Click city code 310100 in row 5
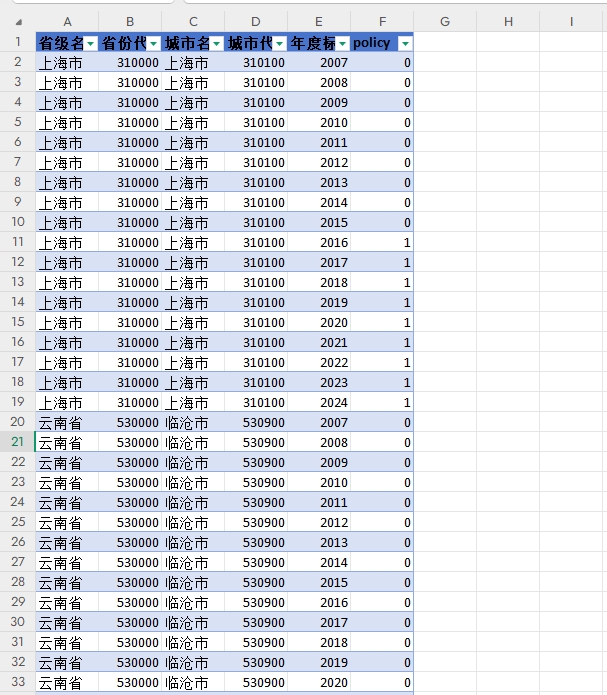The height and width of the screenshot is (695, 607). point(256,122)
